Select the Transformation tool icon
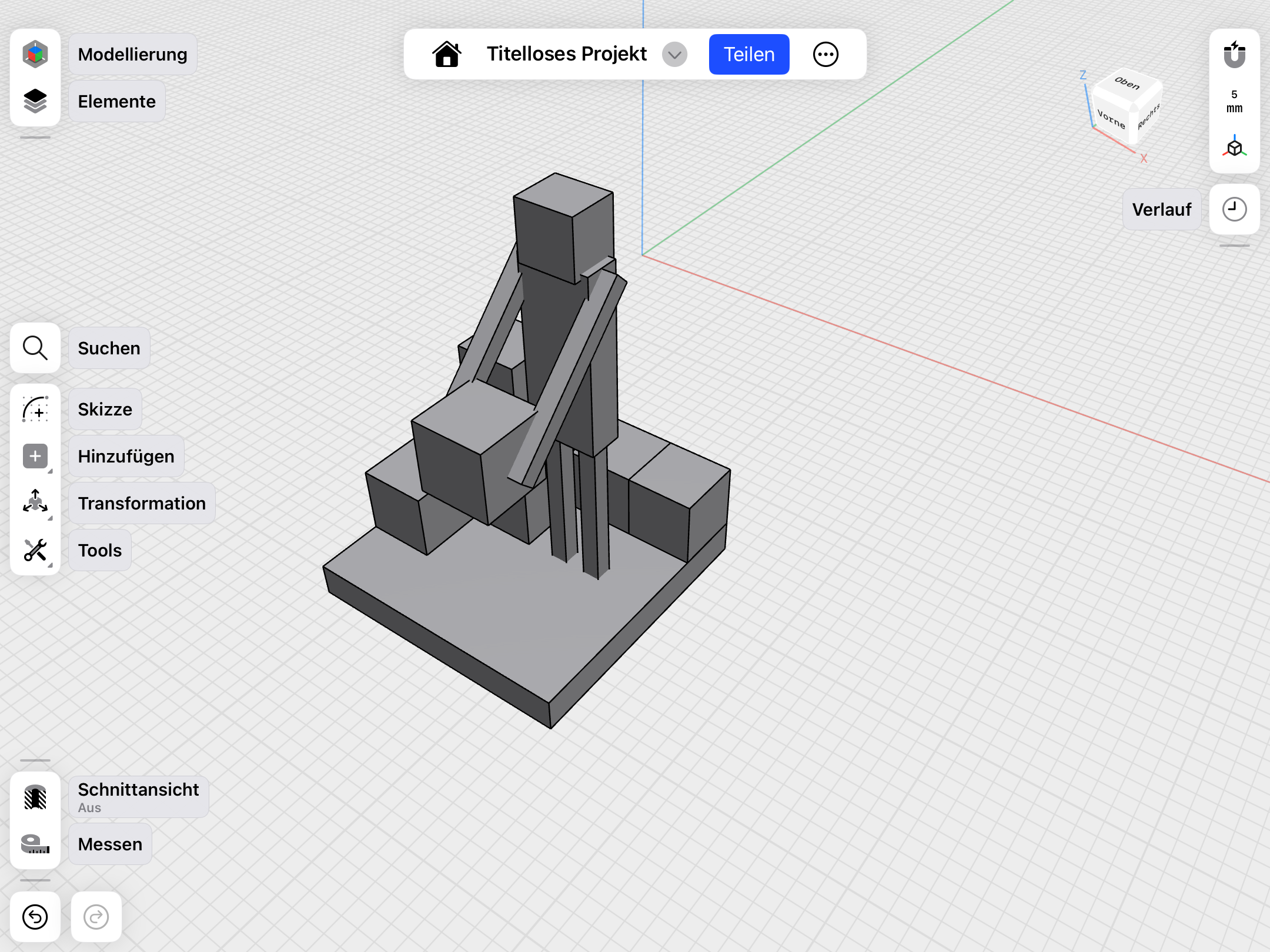Image resolution: width=1270 pixels, height=952 pixels. [35, 503]
